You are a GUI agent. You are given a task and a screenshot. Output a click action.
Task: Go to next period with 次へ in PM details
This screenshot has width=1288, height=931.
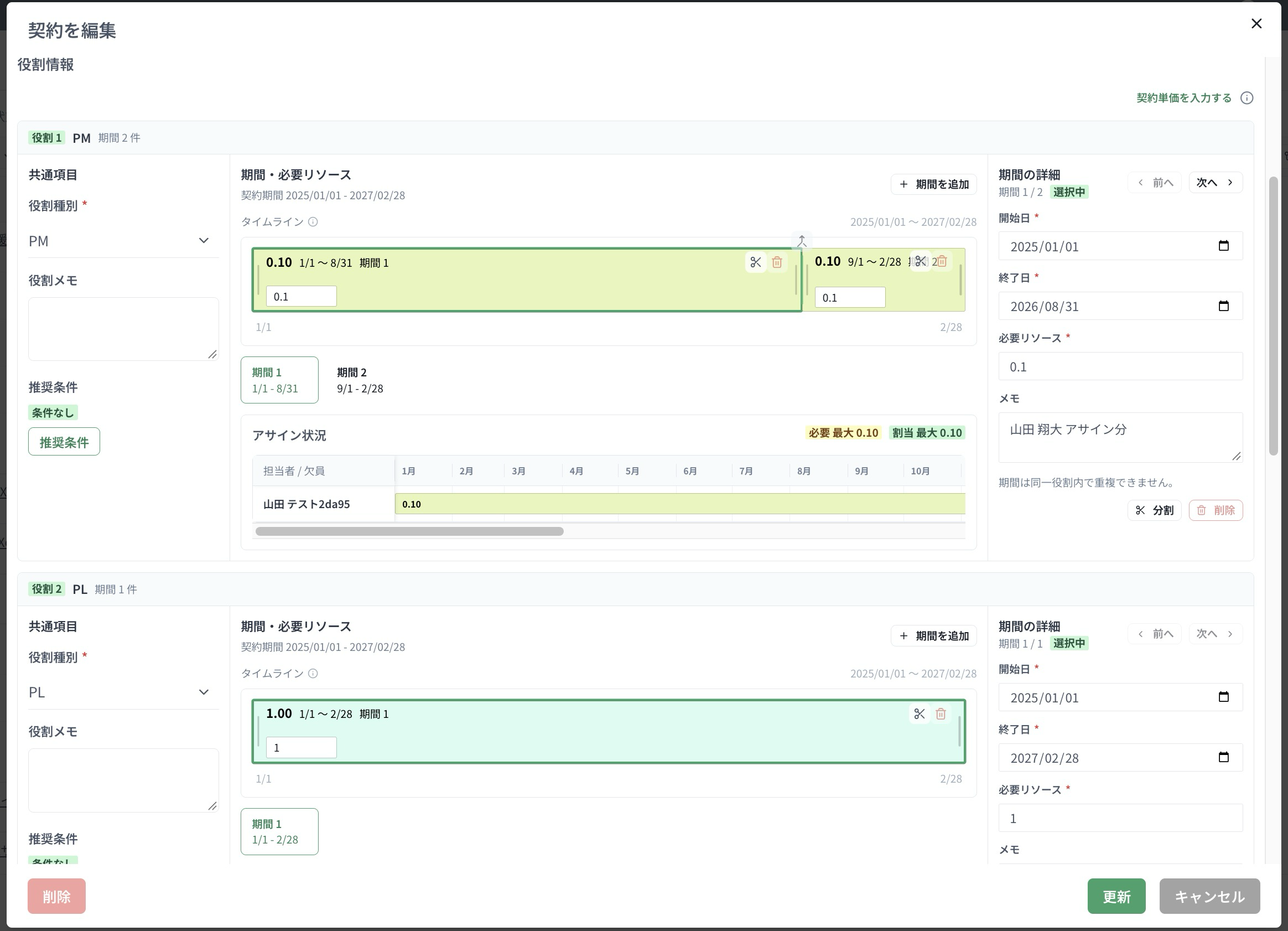point(1216,183)
